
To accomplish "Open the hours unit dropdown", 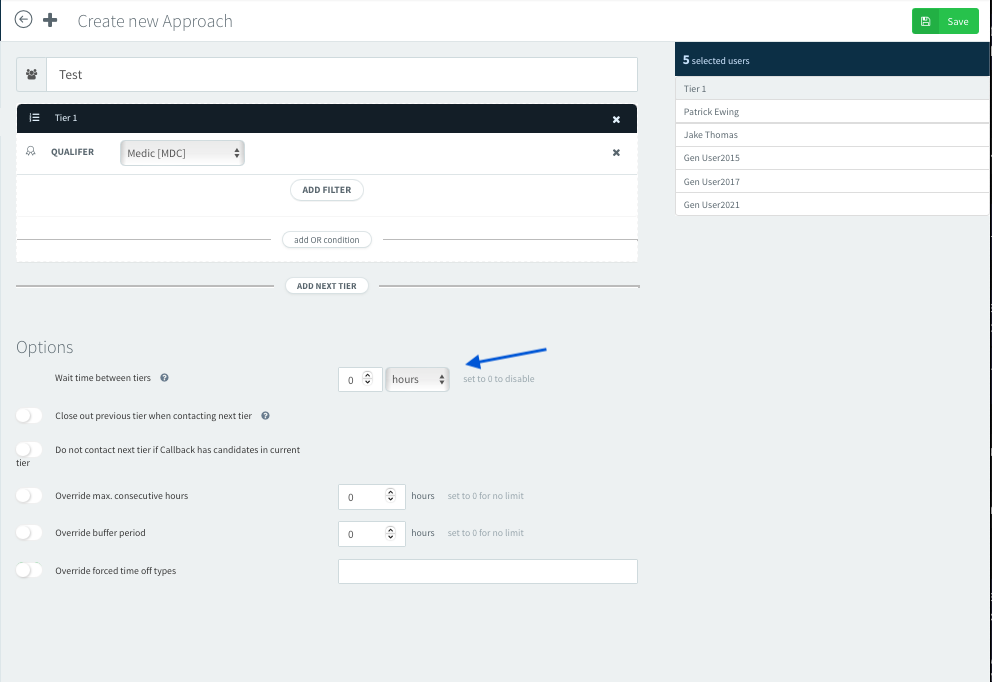I will 418,380.
